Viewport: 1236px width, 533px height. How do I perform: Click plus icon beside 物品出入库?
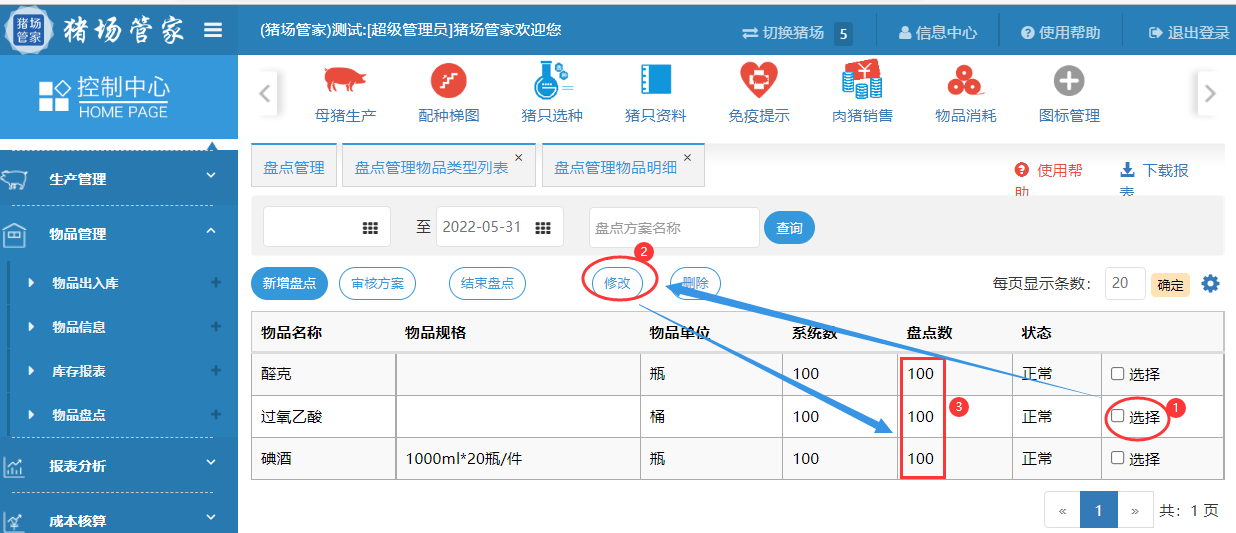point(216,283)
